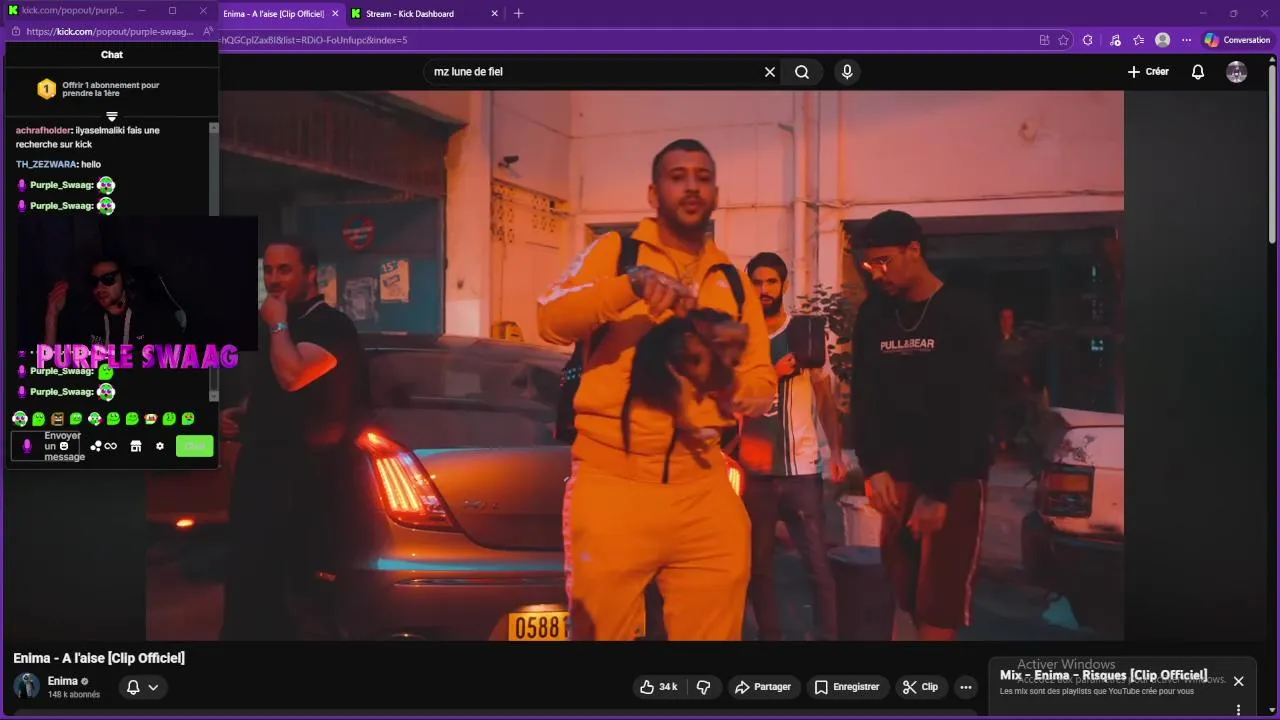Like the video showing 34 k
The image size is (1280, 720).
tap(659, 687)
